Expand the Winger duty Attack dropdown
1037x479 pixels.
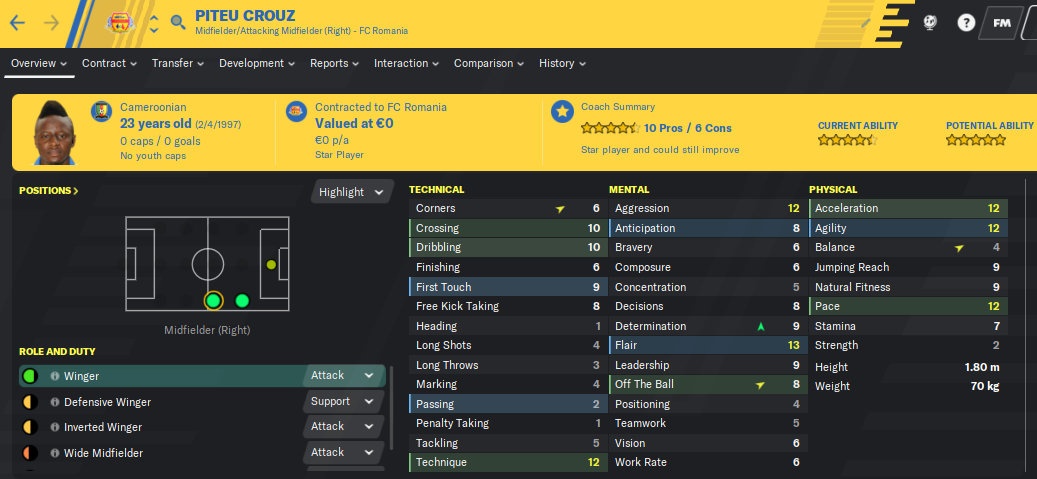pyautogui.click(x=343, y=375)
